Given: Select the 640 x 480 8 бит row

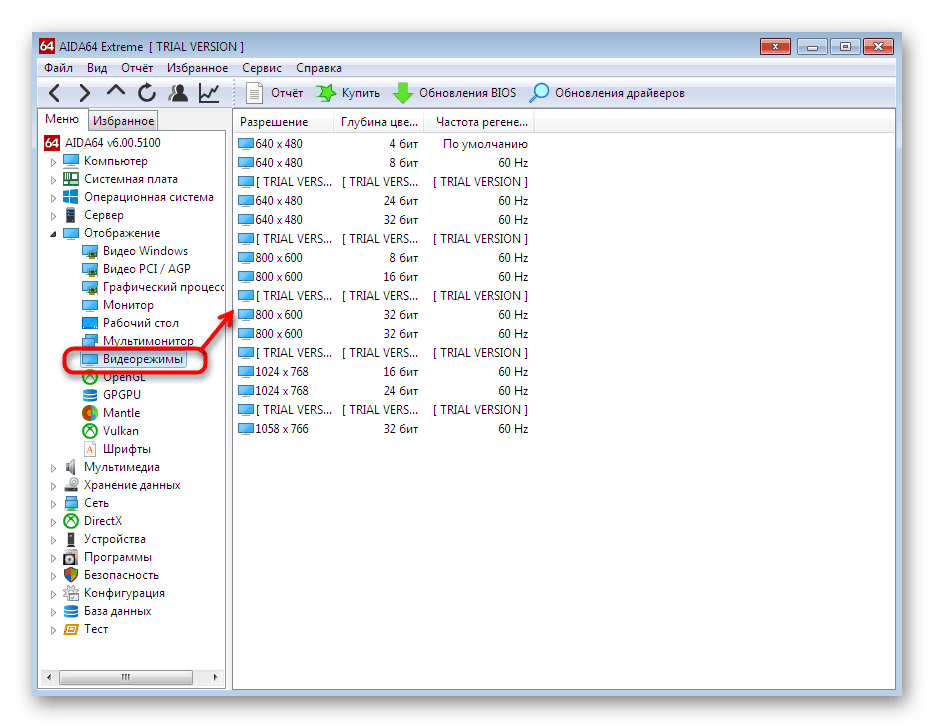Looking at the screenshot, I should [383, 163].
